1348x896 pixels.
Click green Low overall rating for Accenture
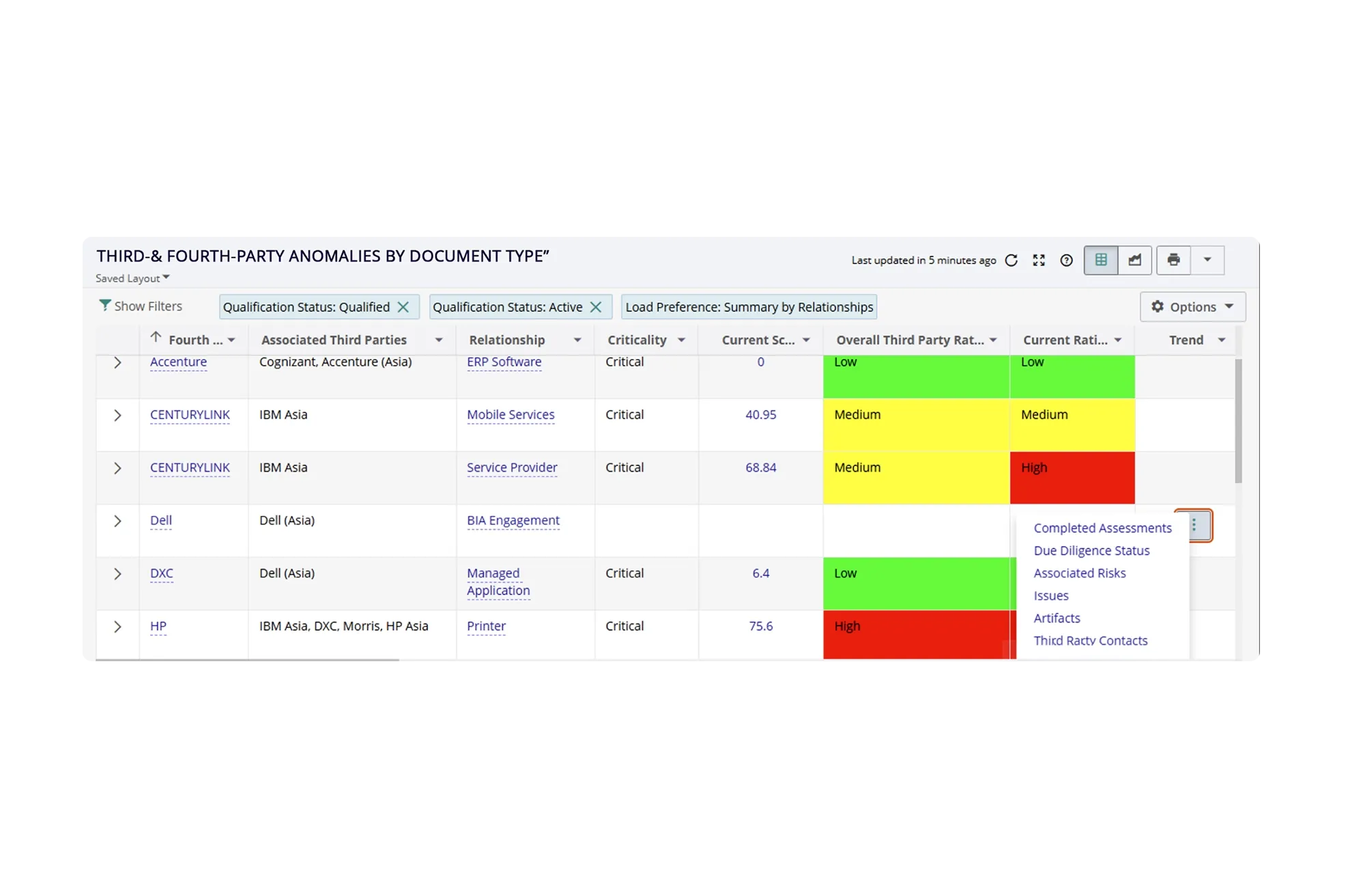click(x=916, y=376)
